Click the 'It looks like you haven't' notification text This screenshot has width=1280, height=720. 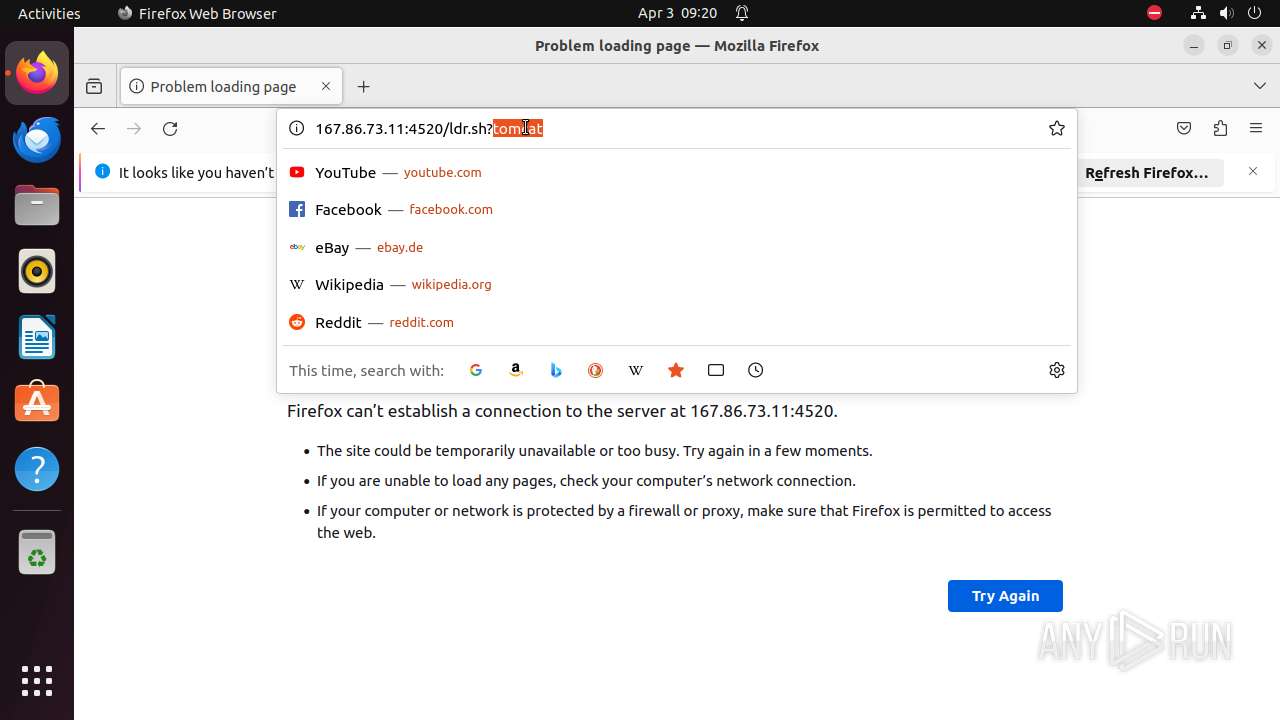click(x=196, y=172)
